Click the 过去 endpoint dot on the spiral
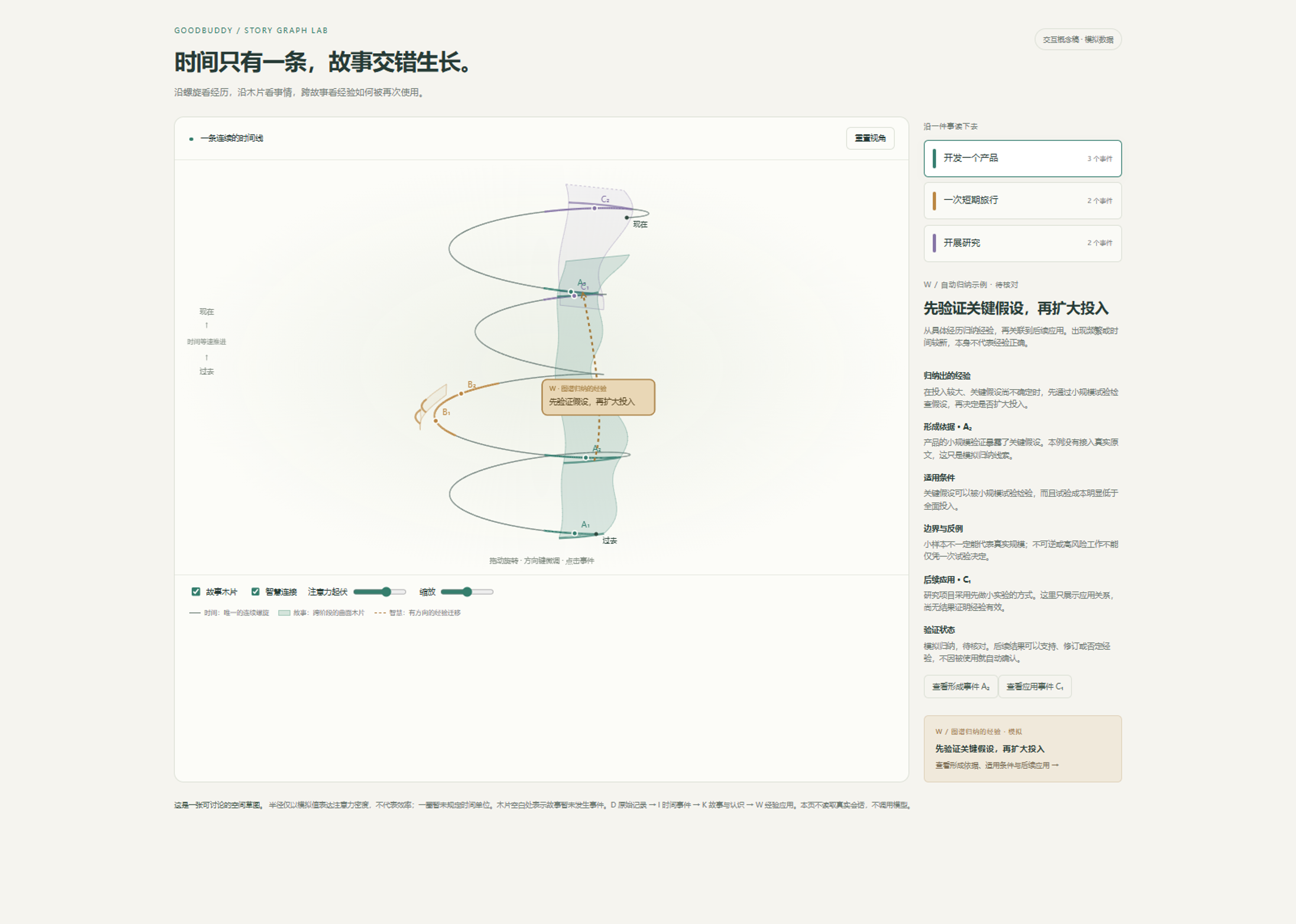The width and height of the screenshot is (1296, 924). [596, 534]
